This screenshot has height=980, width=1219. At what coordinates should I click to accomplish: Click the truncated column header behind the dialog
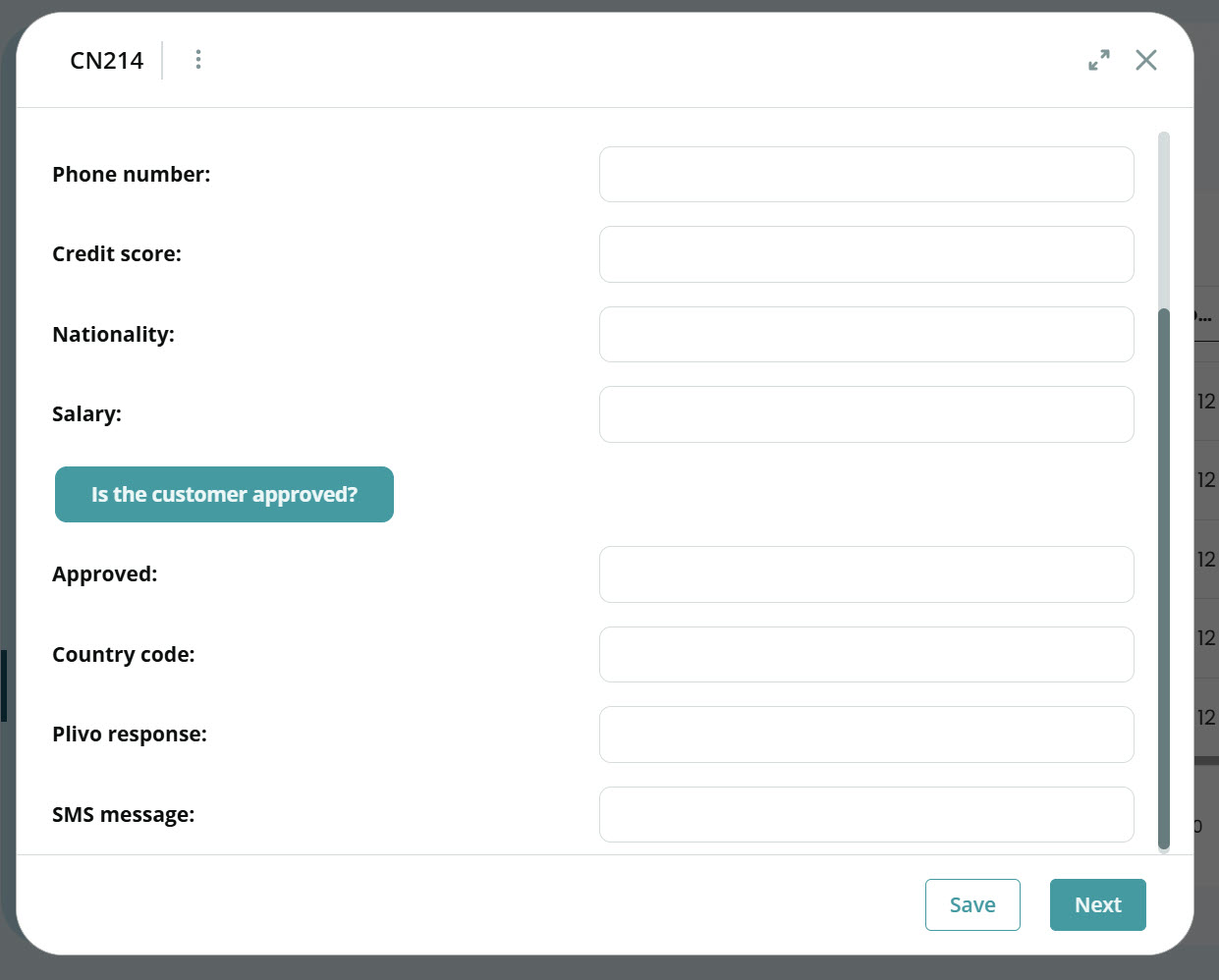[1206, 314]
